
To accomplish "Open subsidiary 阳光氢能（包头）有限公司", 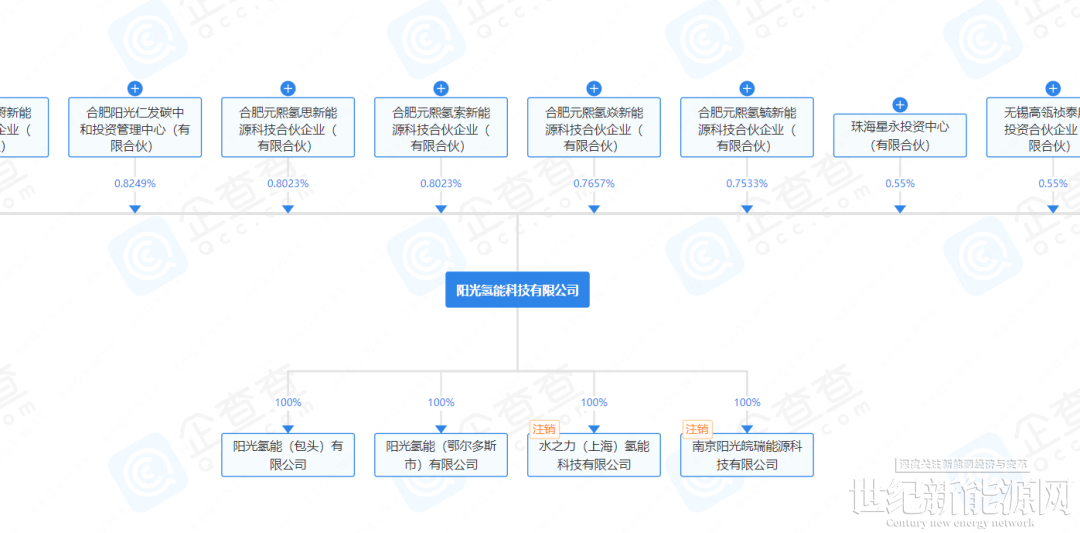I will click(x=288, y=454).
